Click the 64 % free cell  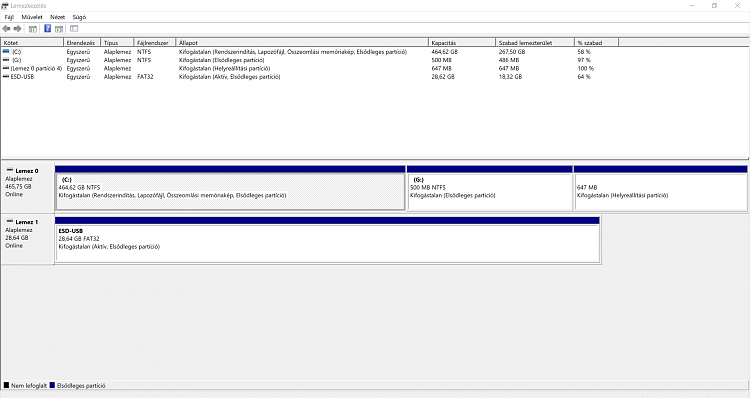[584, 77]
